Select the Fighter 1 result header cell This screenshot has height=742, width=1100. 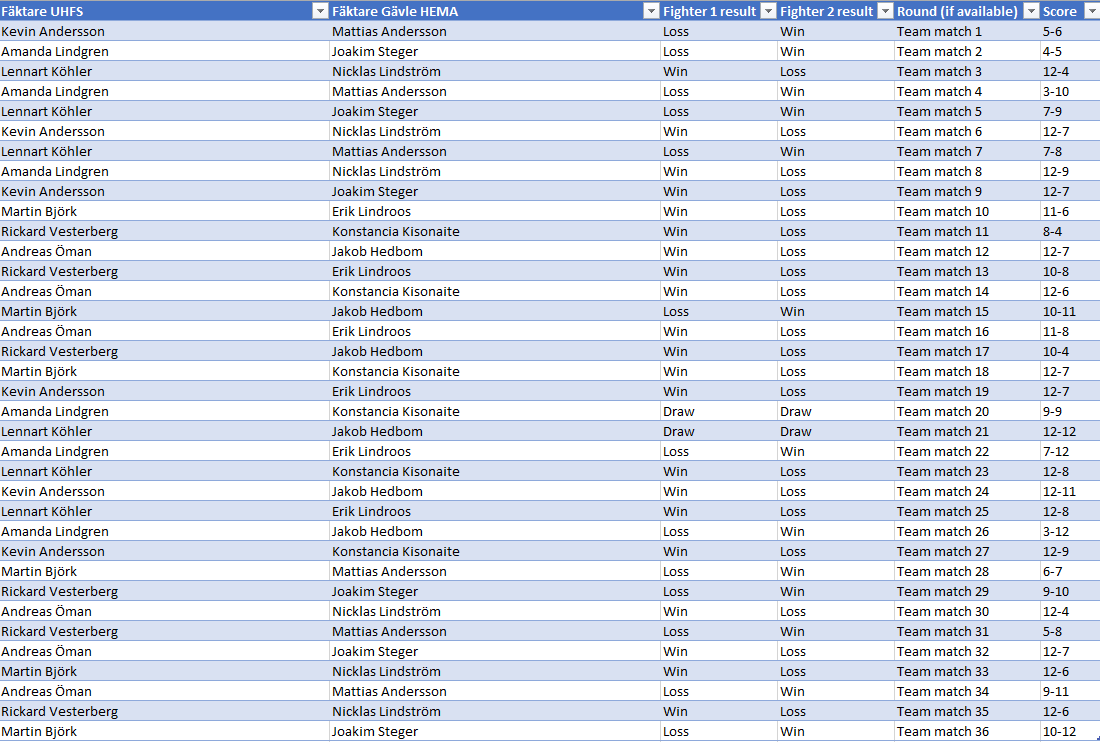719,11
